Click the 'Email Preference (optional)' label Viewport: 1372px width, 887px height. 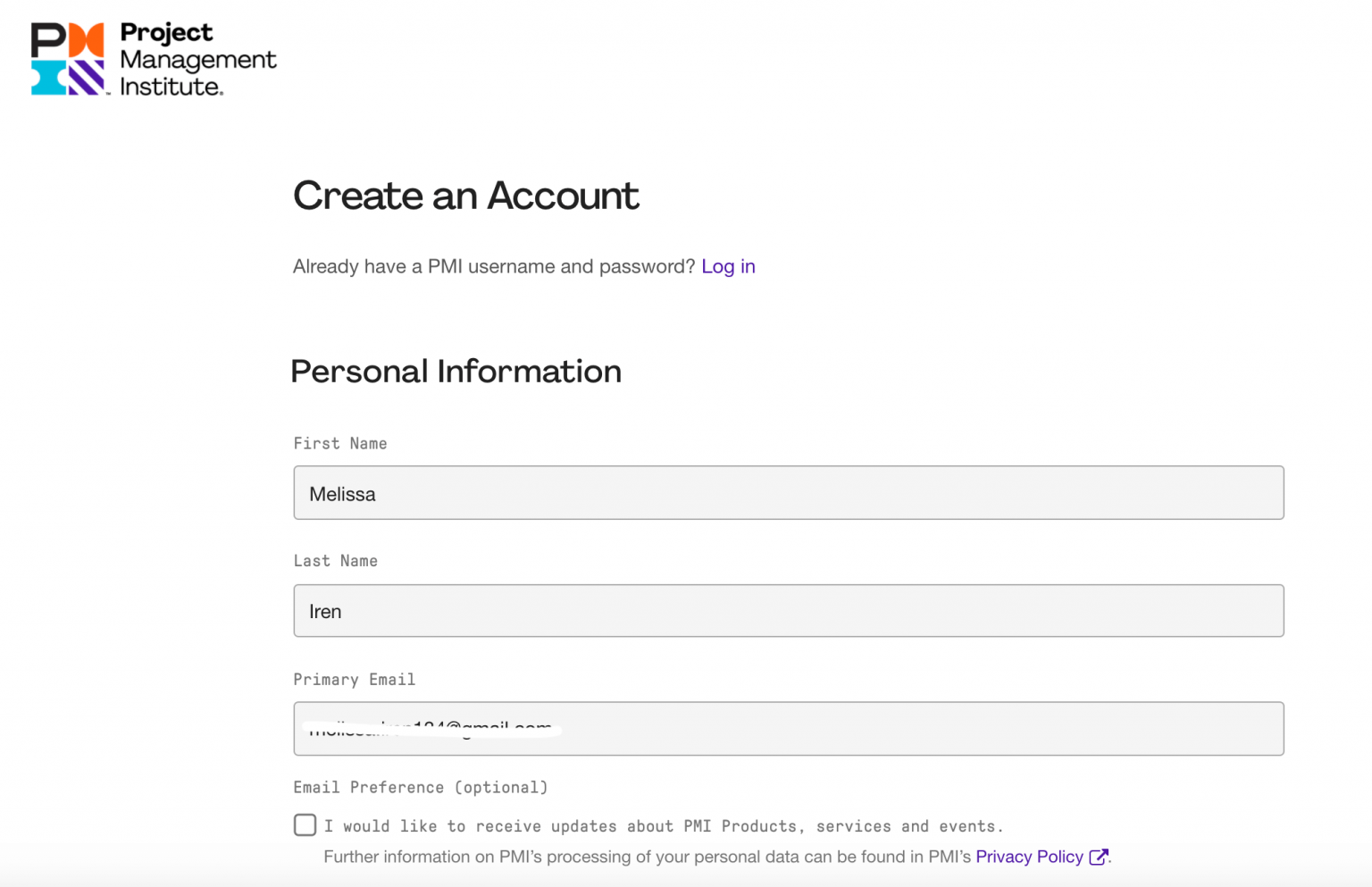tap(421, 787)
